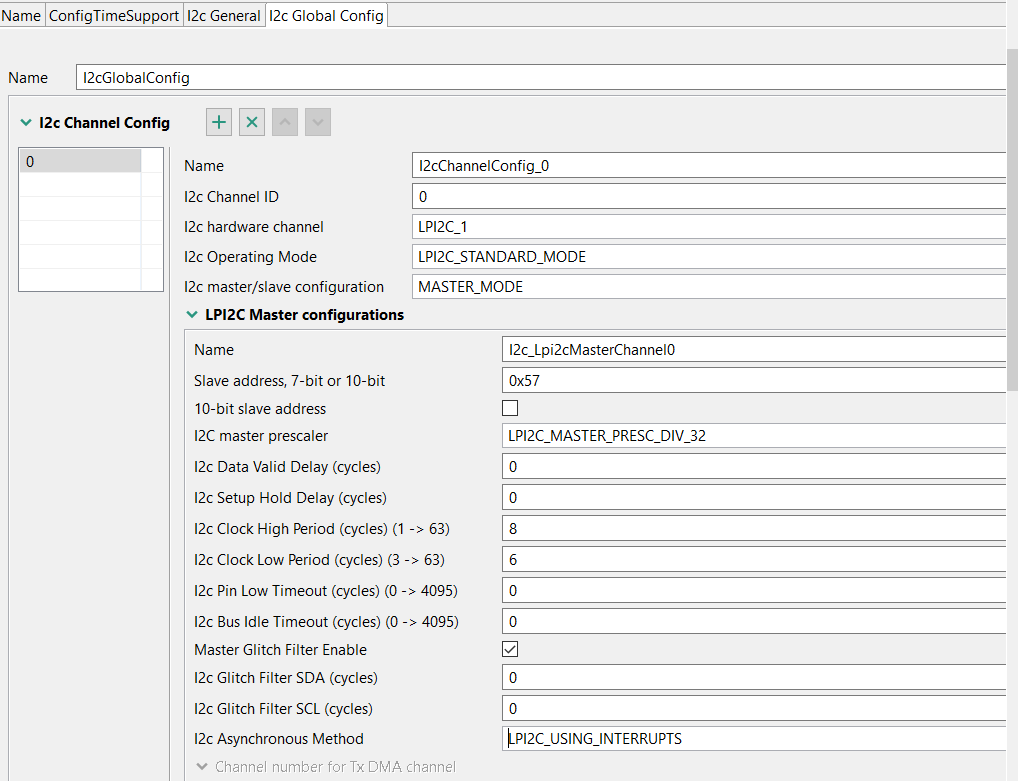Switch to the I2c General tab

pos(224,14)
